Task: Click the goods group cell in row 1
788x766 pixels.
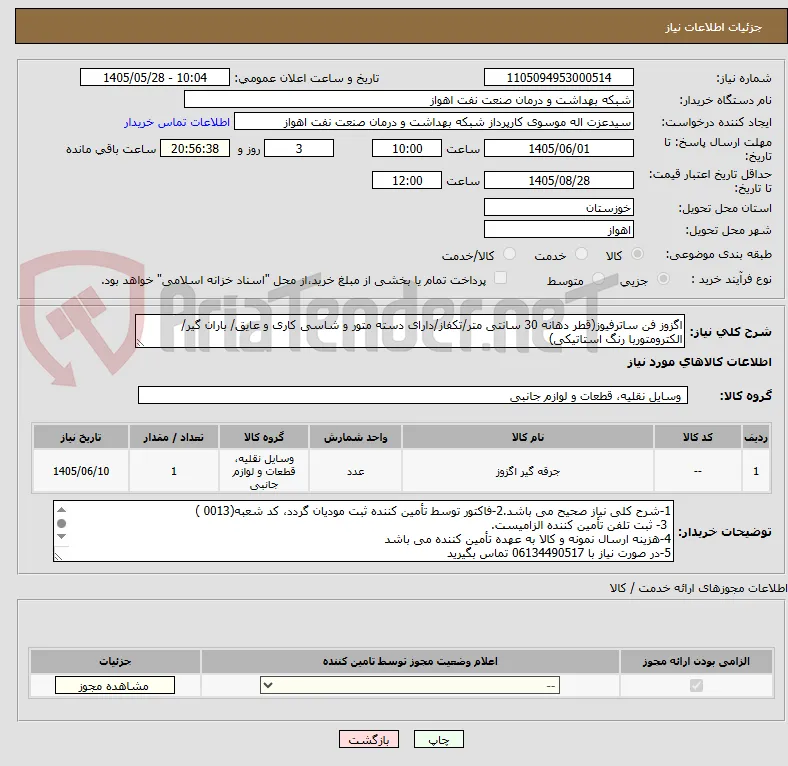Action: click(x=264, y=471)
